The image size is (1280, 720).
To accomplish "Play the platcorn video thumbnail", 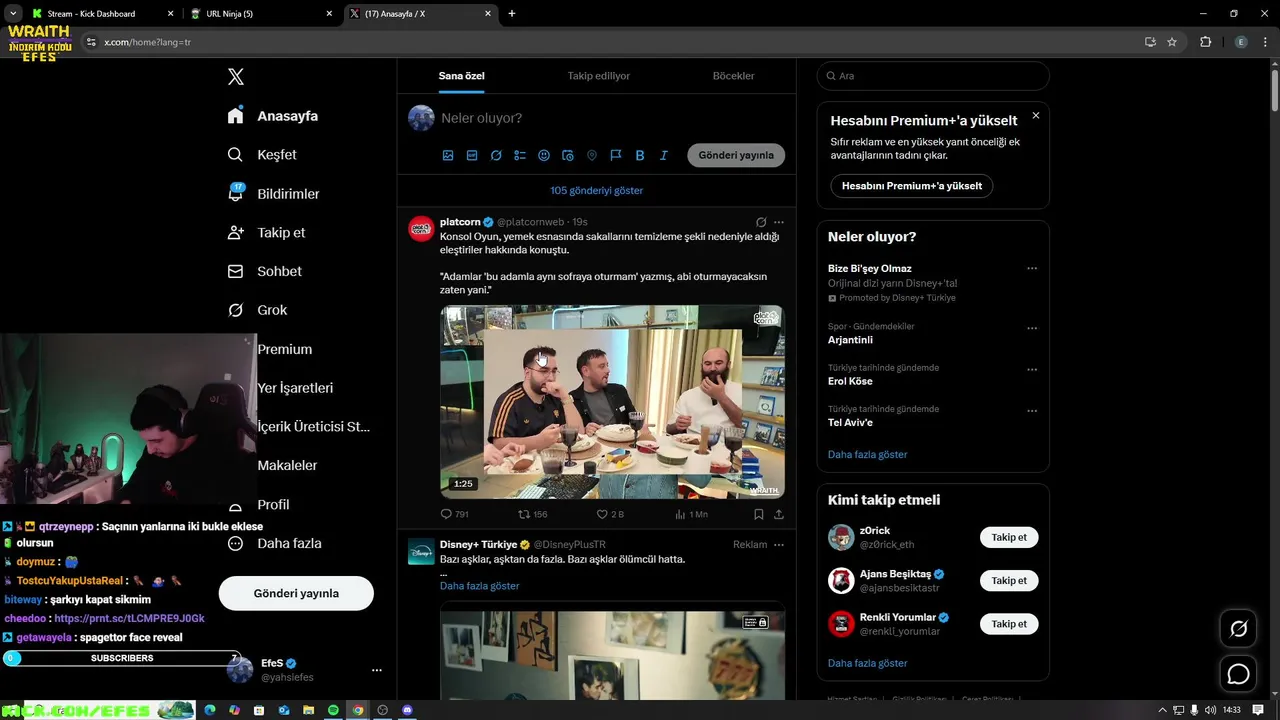I will tap(612, 402).
